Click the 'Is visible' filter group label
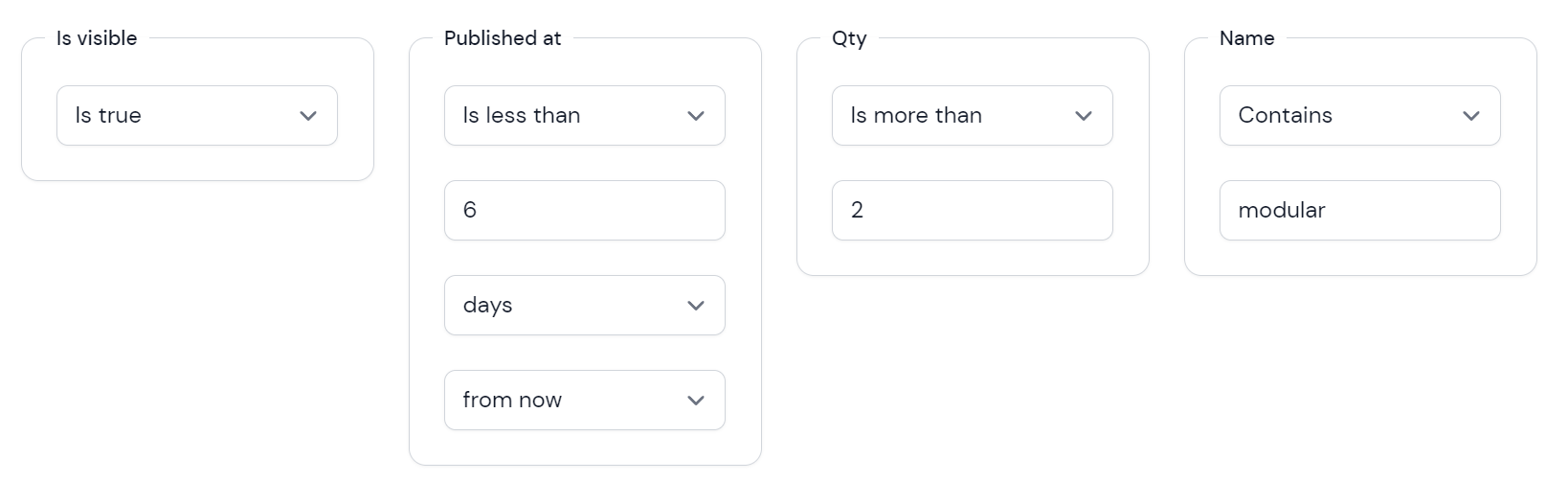The height and width of the screenshot is (482, 1568). [x=97, y=38]
